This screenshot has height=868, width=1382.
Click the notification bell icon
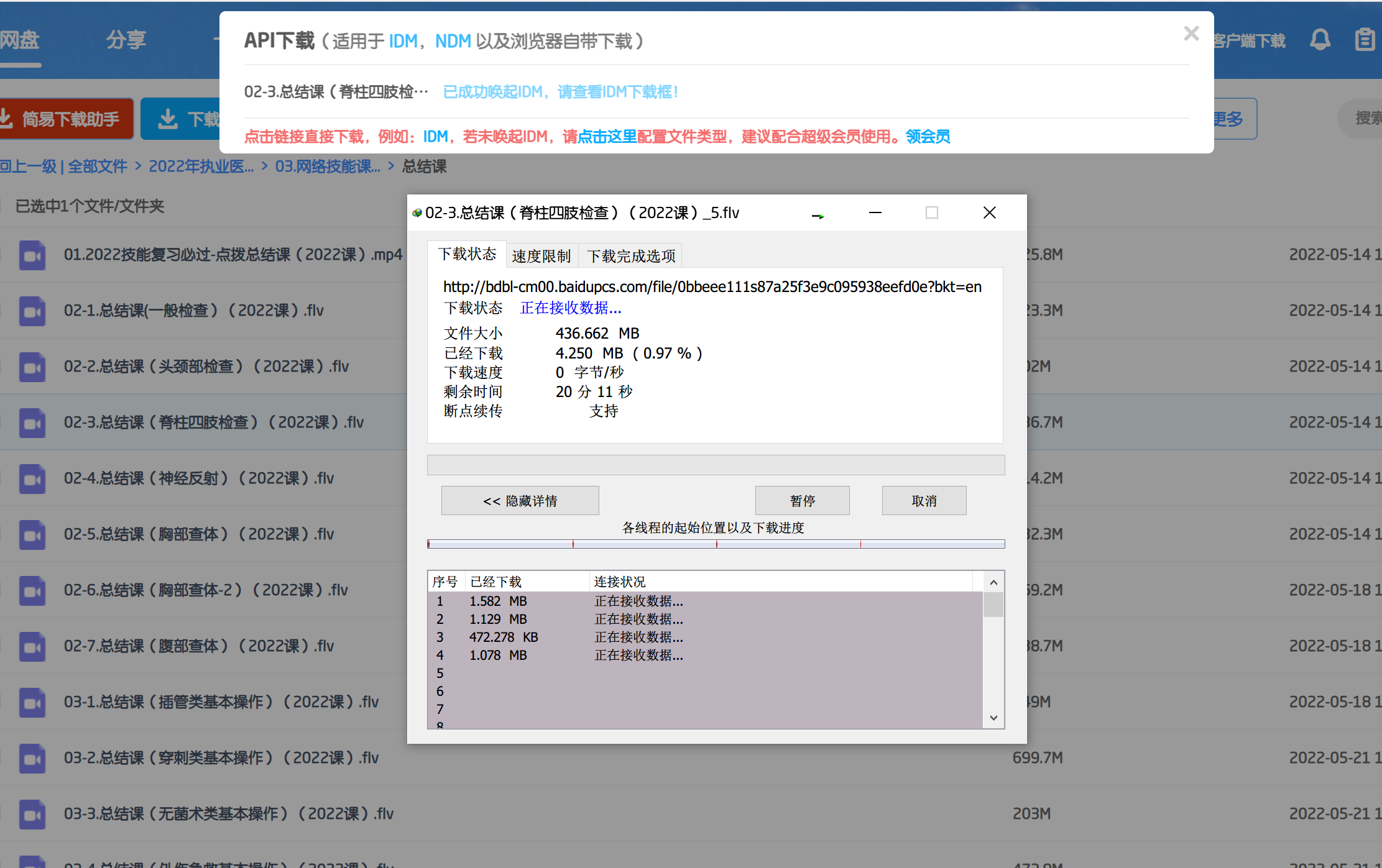(x=1320, y=40)
